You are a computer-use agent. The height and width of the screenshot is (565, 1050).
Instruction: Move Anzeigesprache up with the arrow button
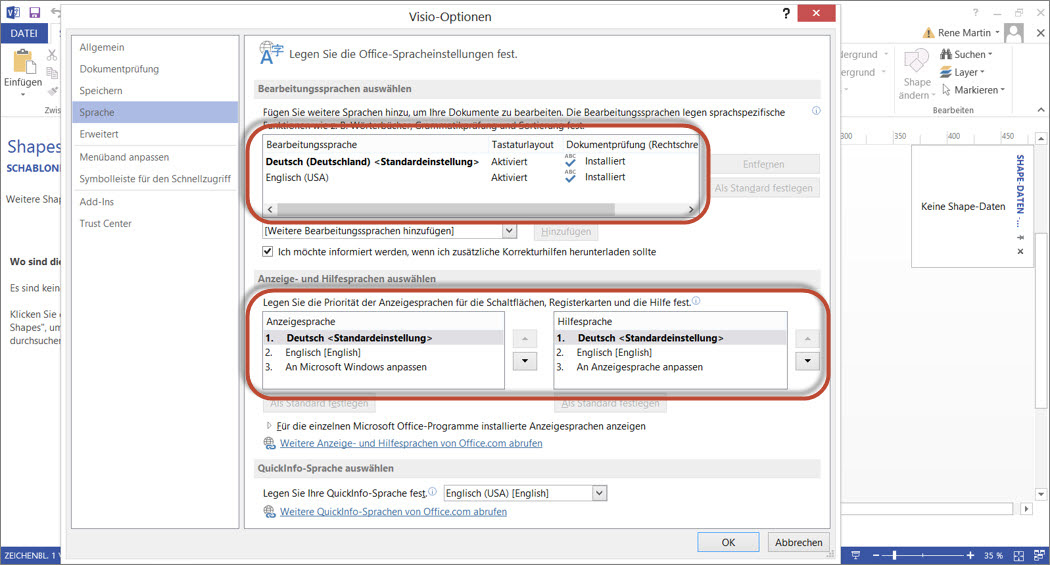[x=524, y=339]
